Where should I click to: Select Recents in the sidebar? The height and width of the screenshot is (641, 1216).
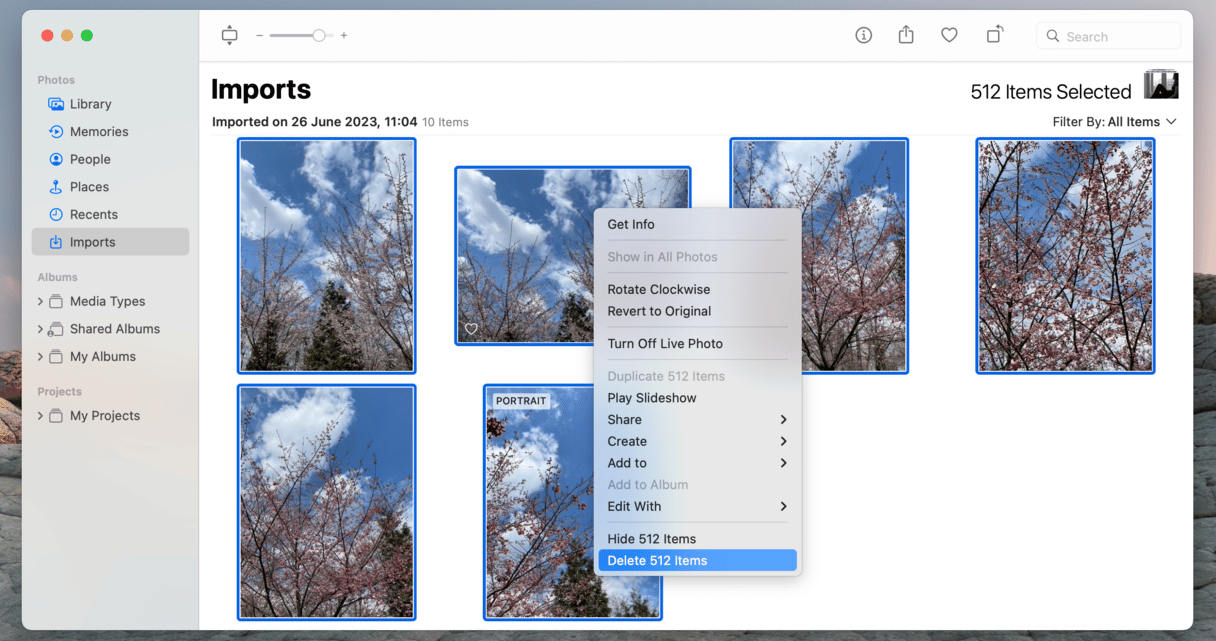point(93,214)
